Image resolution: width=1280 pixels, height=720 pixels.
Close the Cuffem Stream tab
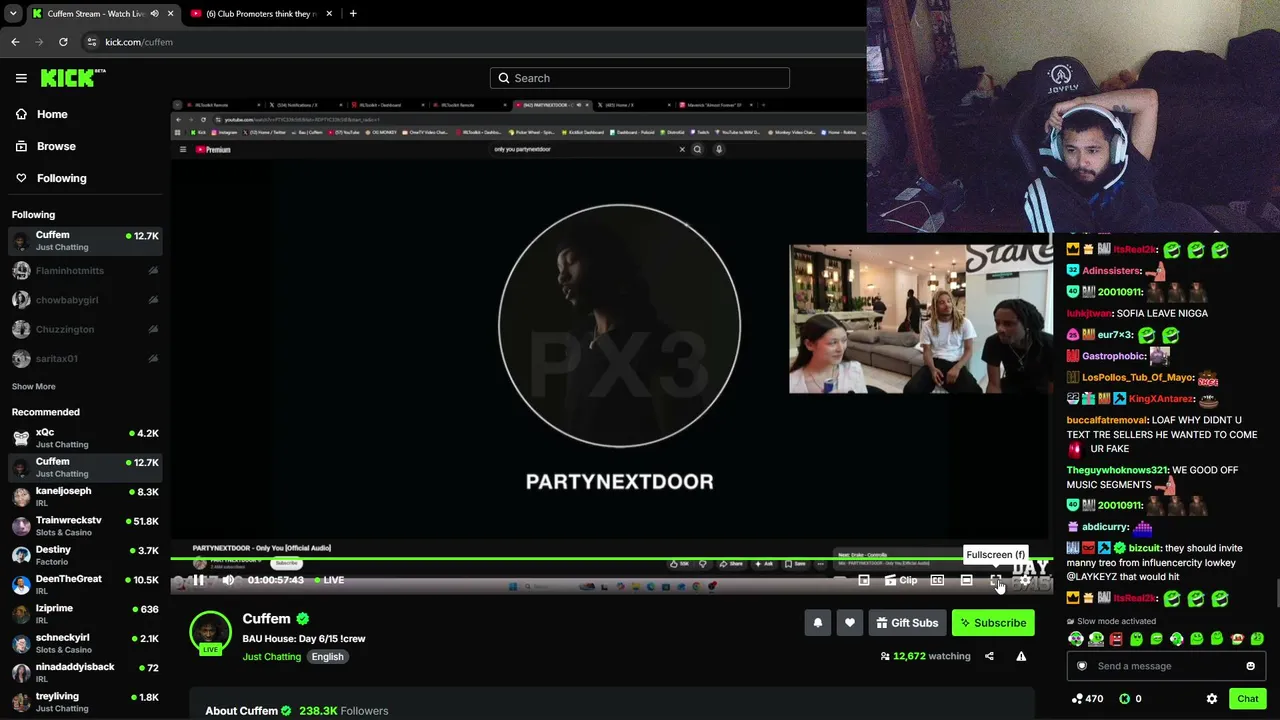click(x=171, y=14)
